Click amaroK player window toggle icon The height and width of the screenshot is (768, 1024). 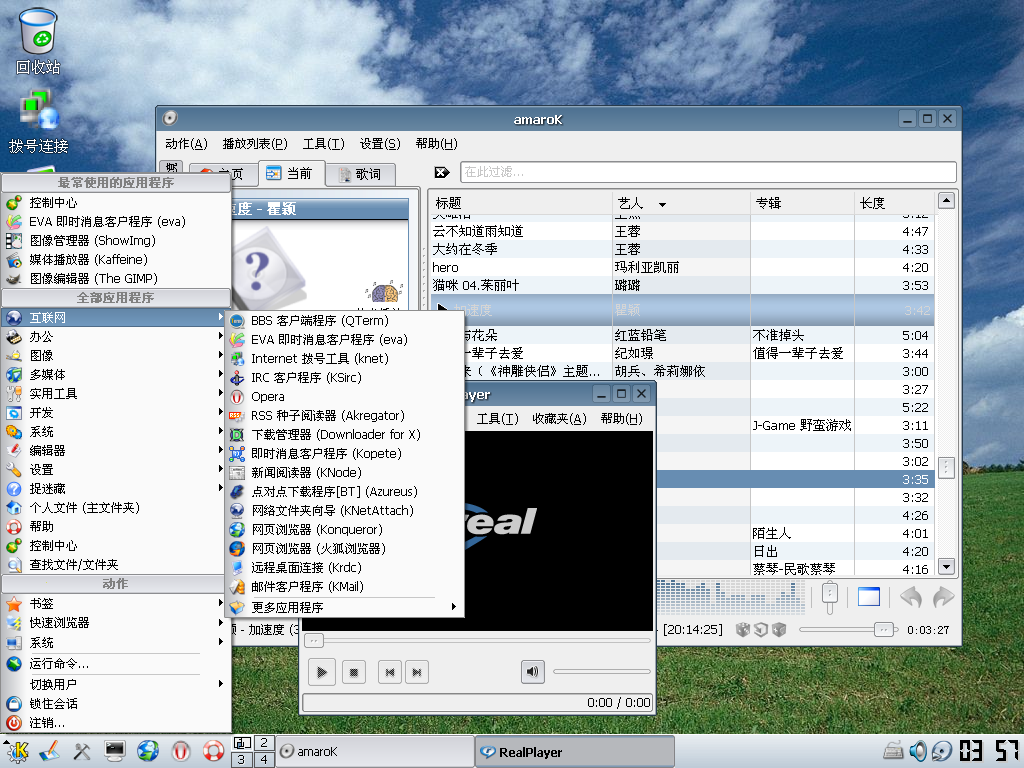coord(869,596)
